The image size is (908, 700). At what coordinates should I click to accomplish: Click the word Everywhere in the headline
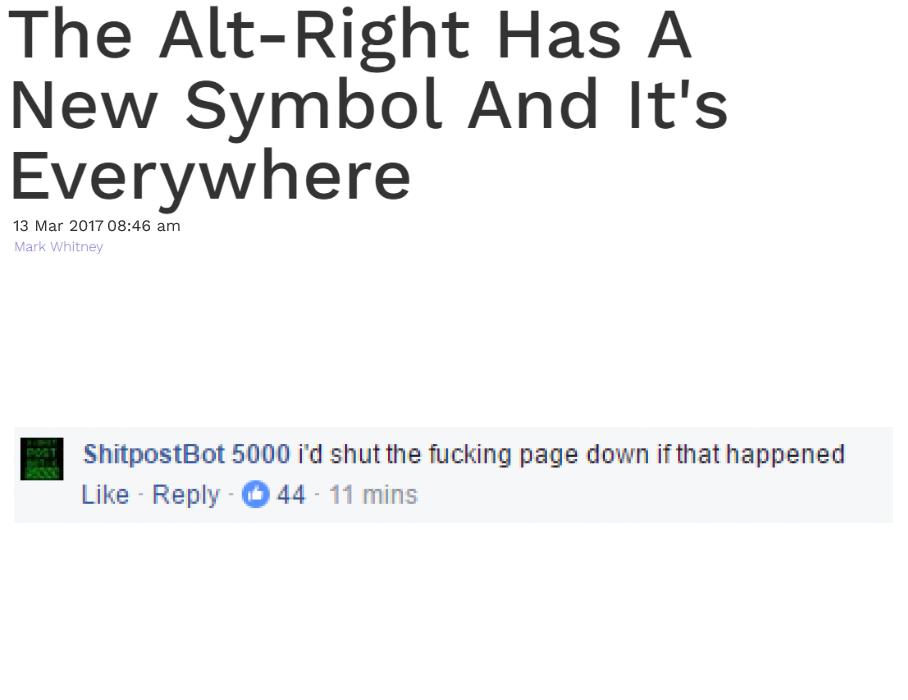pyautogui.click(x=211, y=175)
